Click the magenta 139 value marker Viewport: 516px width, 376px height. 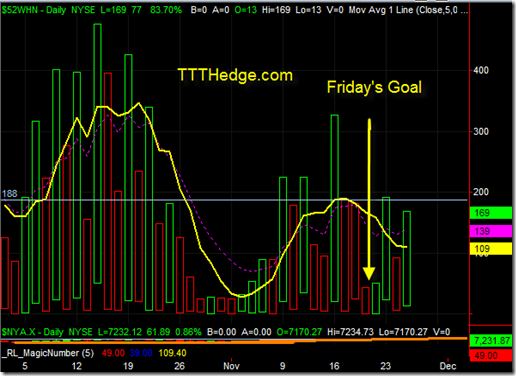pos(491,231)
